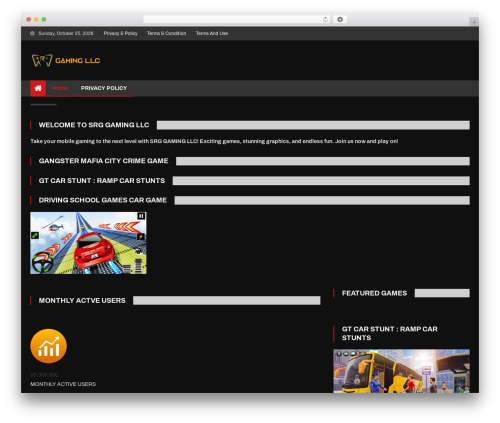The image size is (500, 423).
Task: Click the red macOS close window button
Action: click(29, 19)
